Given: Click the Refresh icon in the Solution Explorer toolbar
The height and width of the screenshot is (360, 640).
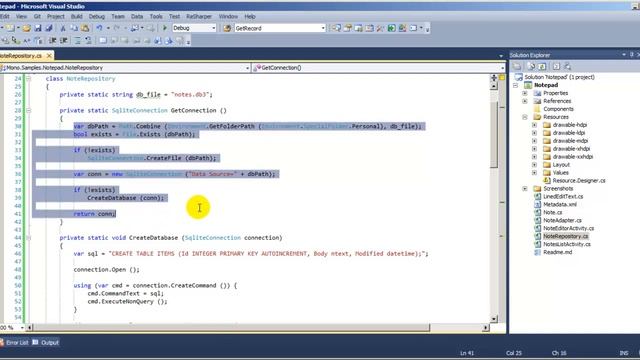Looking at the screenshot, I should pyautogui.click(x=542, y=66).
